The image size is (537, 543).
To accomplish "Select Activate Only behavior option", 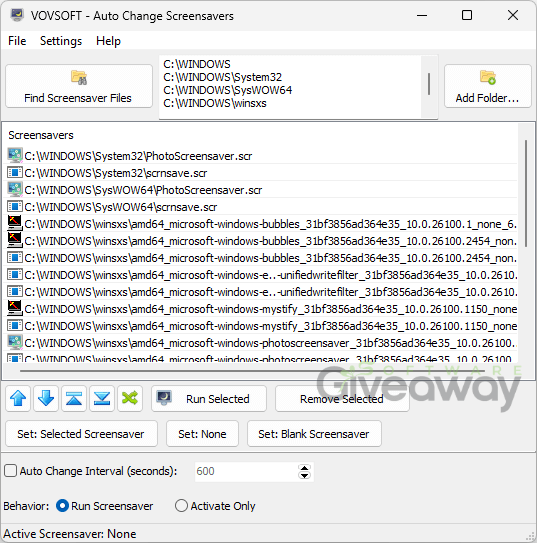I will click(x=181, y=506).
